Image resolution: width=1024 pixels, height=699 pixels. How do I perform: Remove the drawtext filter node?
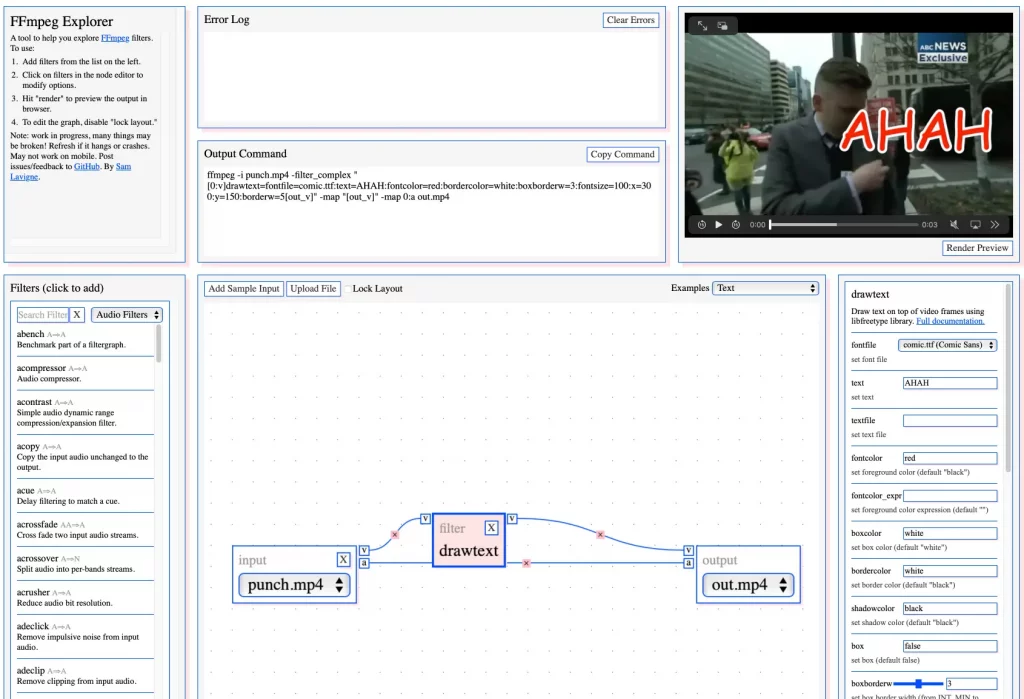[491, 528]
